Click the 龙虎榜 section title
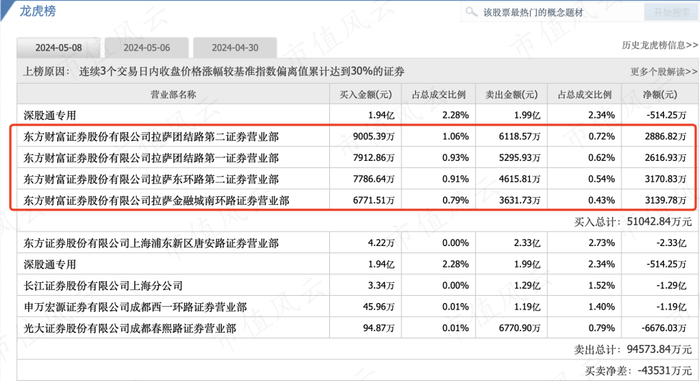This screenshot has width=700, height=381. coord(38,11)
